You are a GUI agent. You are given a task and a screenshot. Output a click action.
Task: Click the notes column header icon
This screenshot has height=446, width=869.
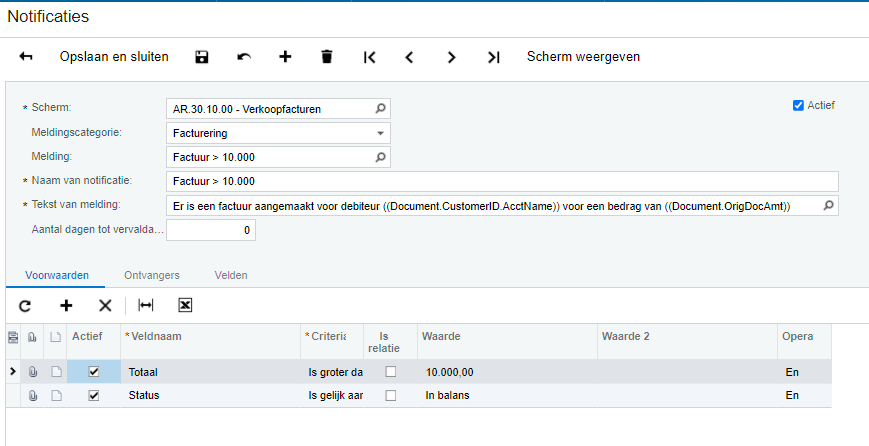(x=55, y=337)
